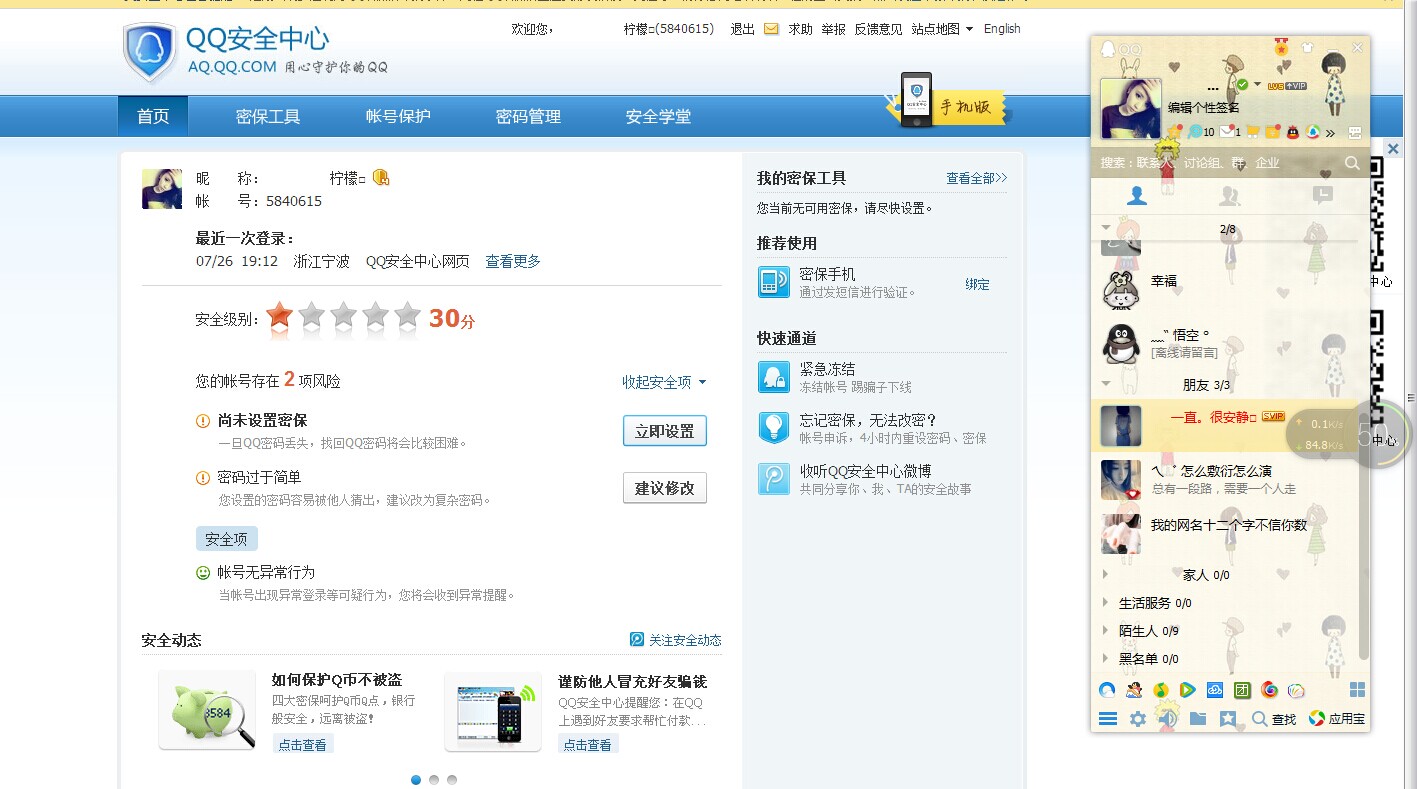Launch QQ Games penguin icon in app bar
The image size is (1417, 789).
click(1134, 689)
